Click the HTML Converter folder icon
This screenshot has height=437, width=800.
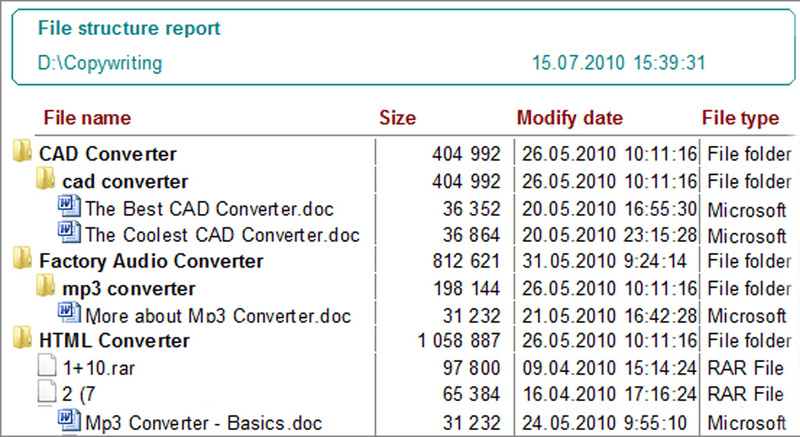pos(22,338)
